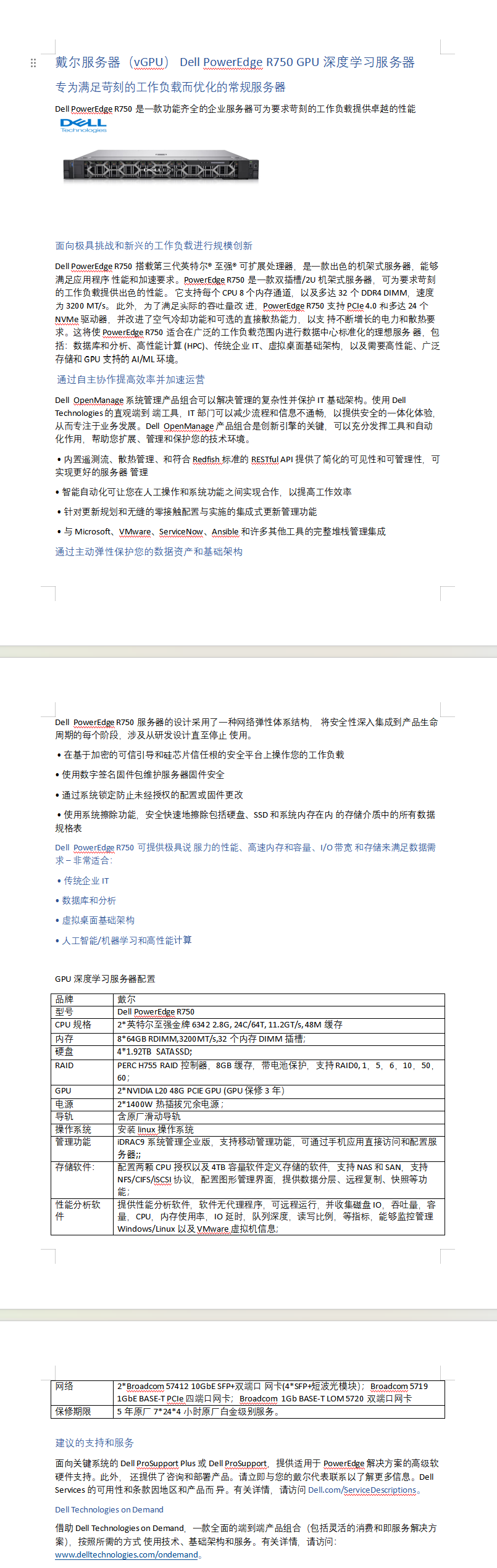Click bullet '通过系统锁定防止未经授权的配置或固件更改'

(149, 795)
